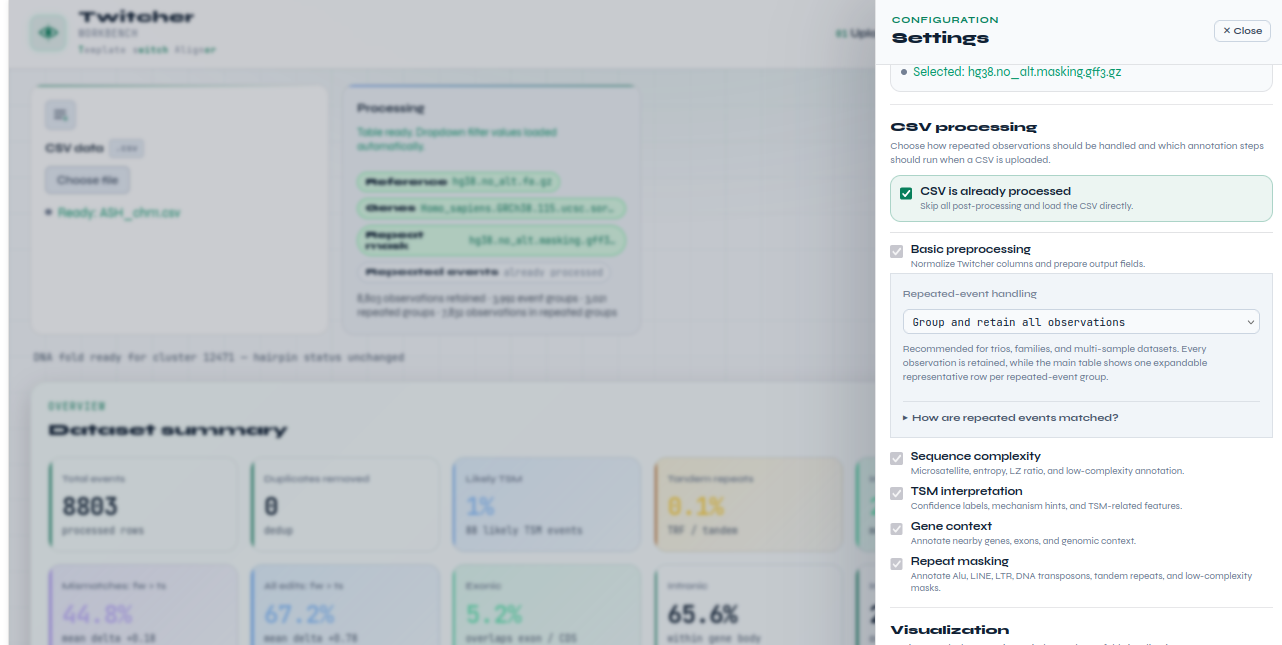Toggle the TSM interpretation checkbox
The width and height of the screenshot is (1282, 645).
tap(897, 493)
